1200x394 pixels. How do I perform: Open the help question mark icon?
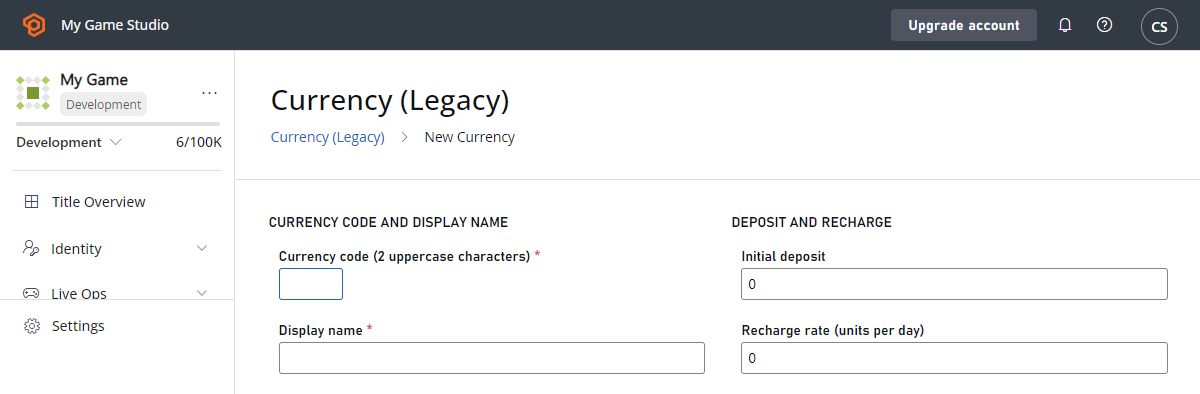(1105, 25)
